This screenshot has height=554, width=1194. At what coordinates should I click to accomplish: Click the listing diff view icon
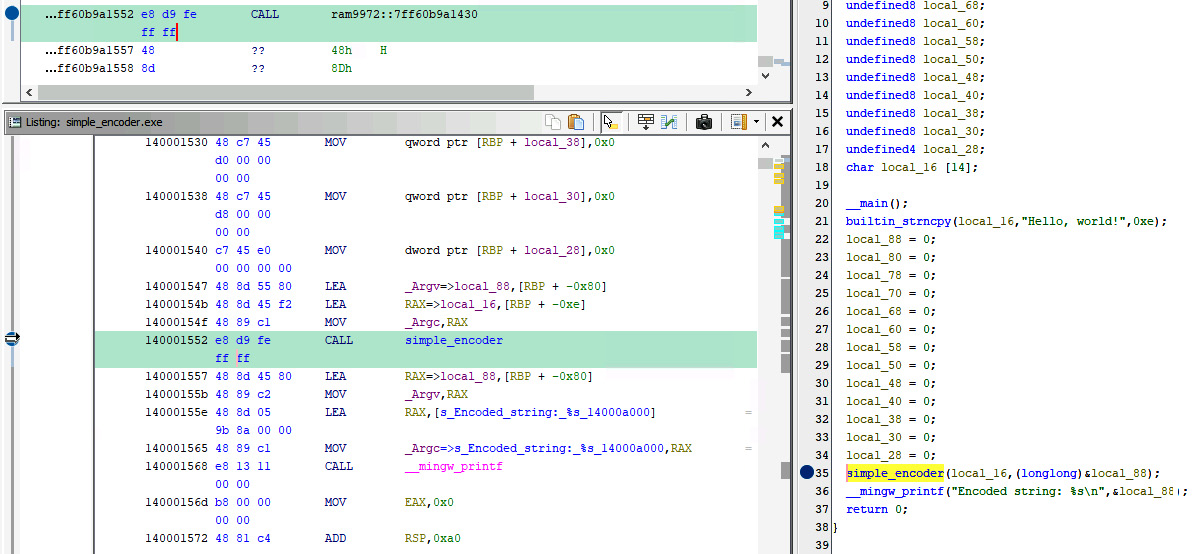point(669,122)
